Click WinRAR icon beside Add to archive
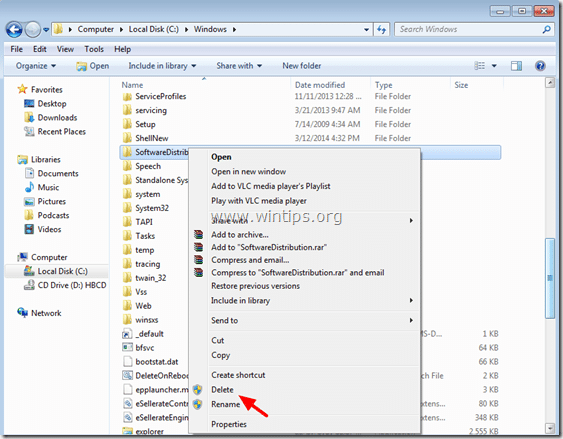 (x=198, y=235)
